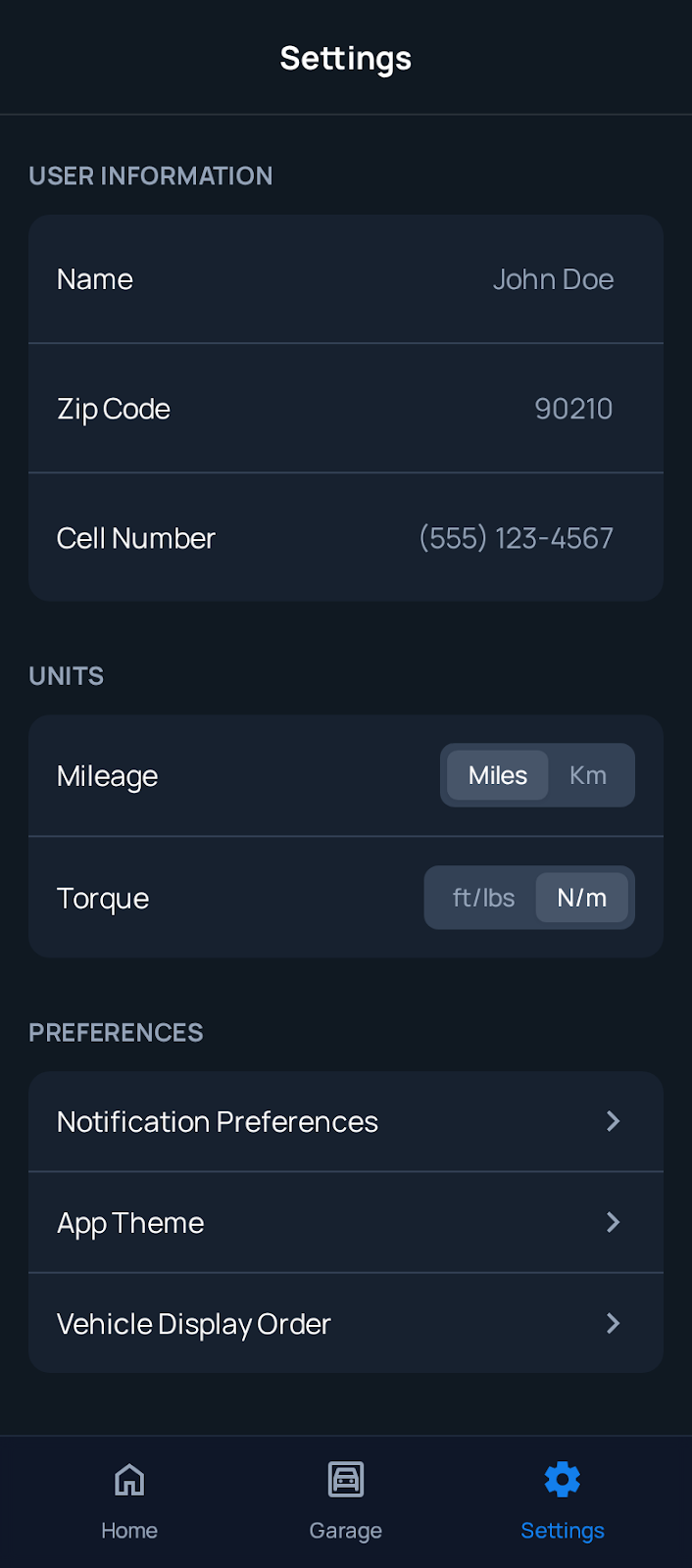692x1568 pixels.
Task: Switch Mileage units to Km
Action: tap(587, 775)
